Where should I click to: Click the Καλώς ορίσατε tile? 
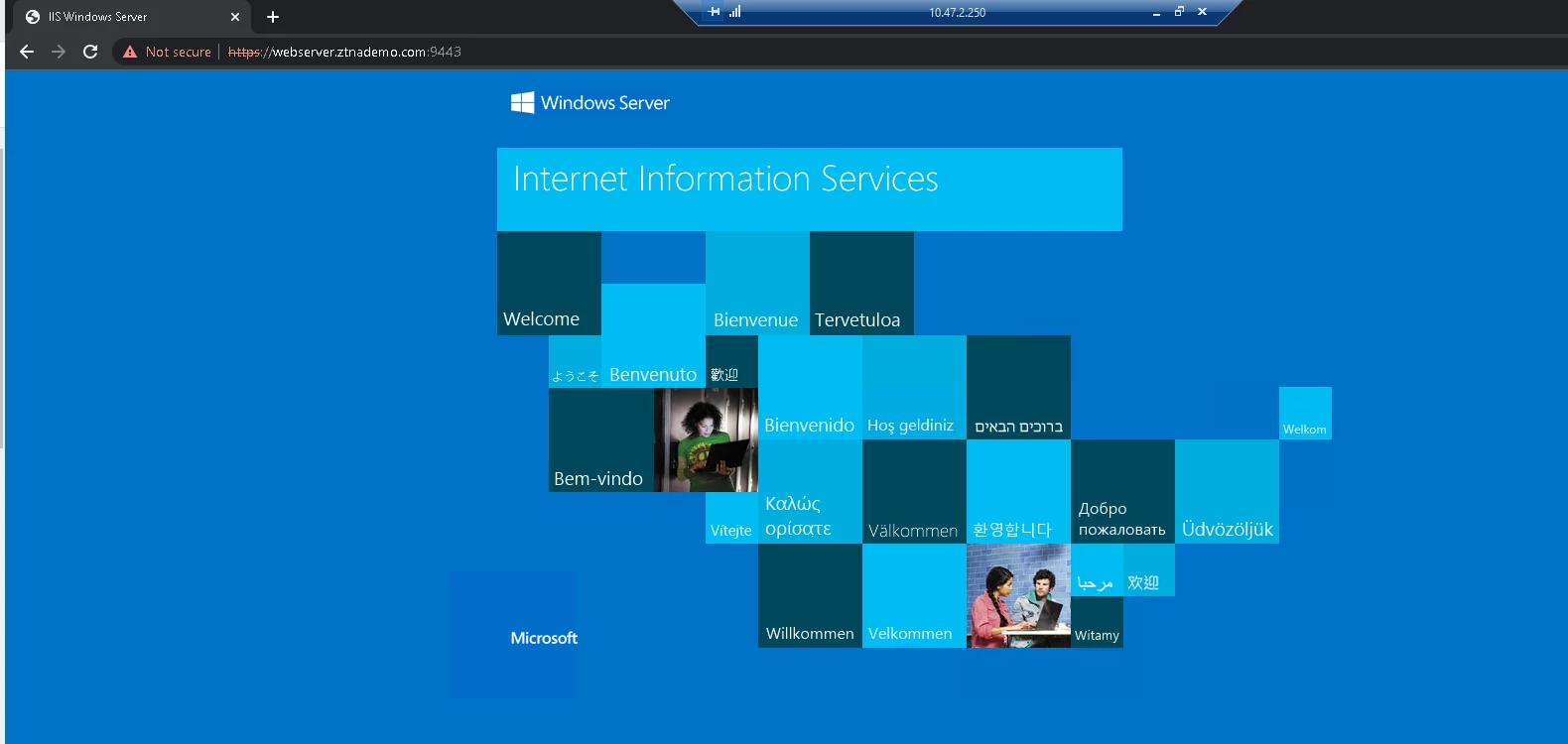810,491
